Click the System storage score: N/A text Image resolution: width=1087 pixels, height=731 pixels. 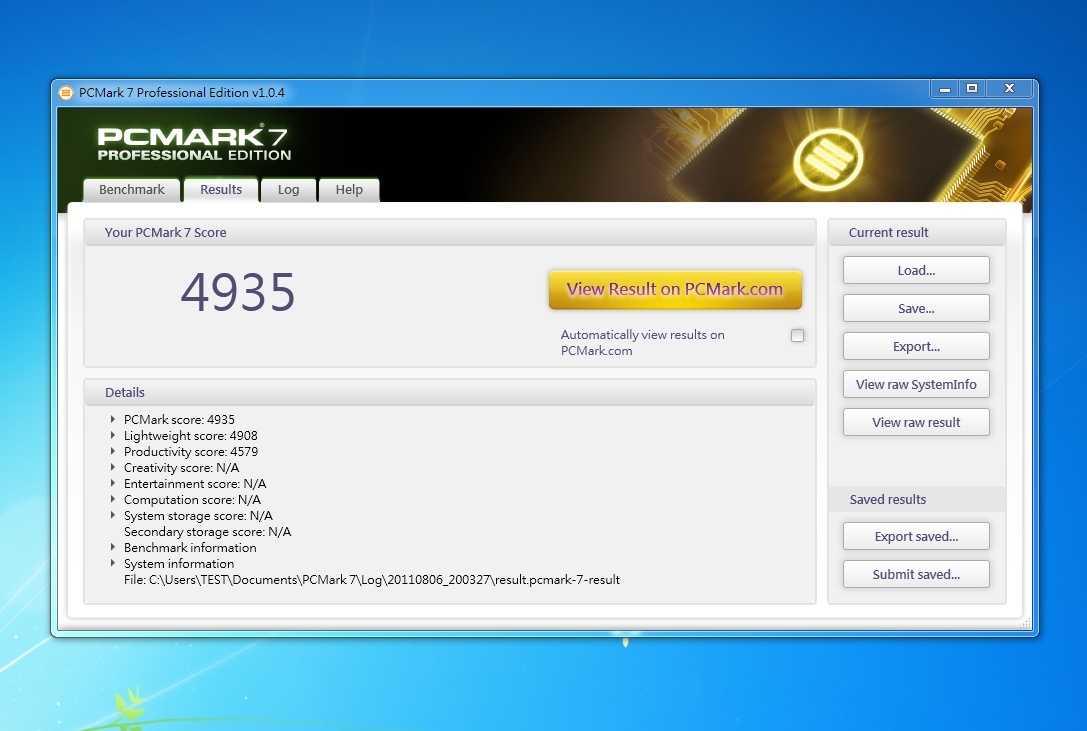point(198,515)
